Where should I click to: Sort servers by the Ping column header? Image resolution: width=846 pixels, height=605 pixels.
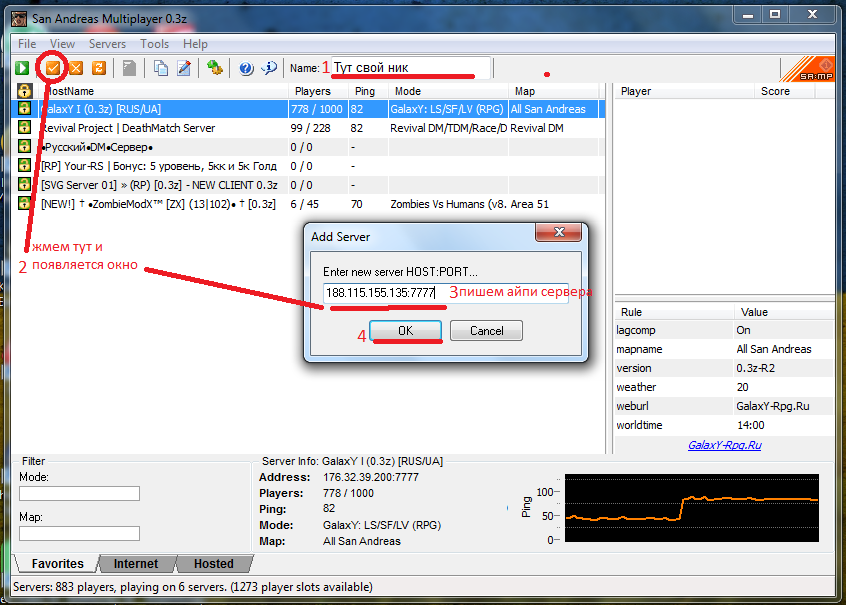(368, 91)
